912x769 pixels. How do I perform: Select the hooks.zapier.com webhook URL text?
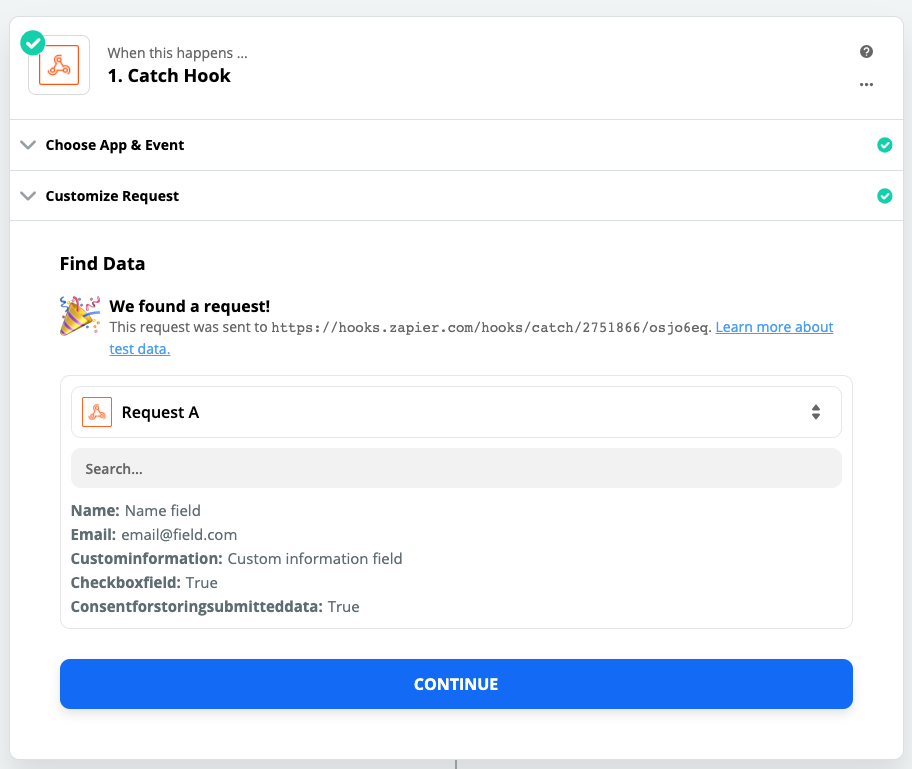pos(490,328)
